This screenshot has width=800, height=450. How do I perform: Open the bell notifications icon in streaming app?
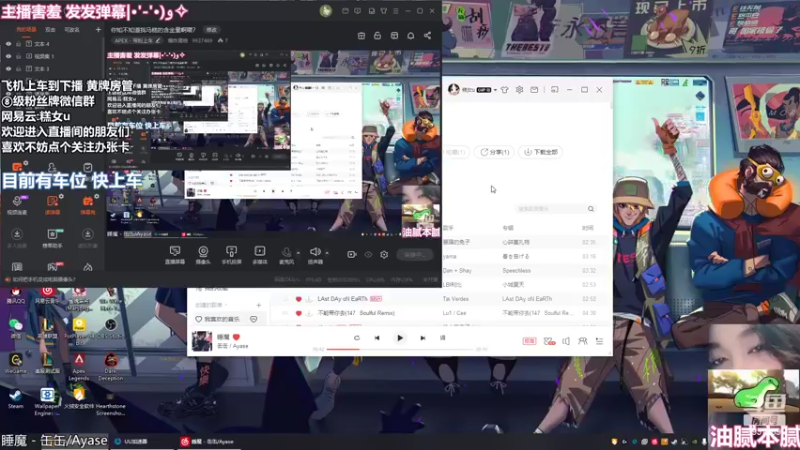411,36
